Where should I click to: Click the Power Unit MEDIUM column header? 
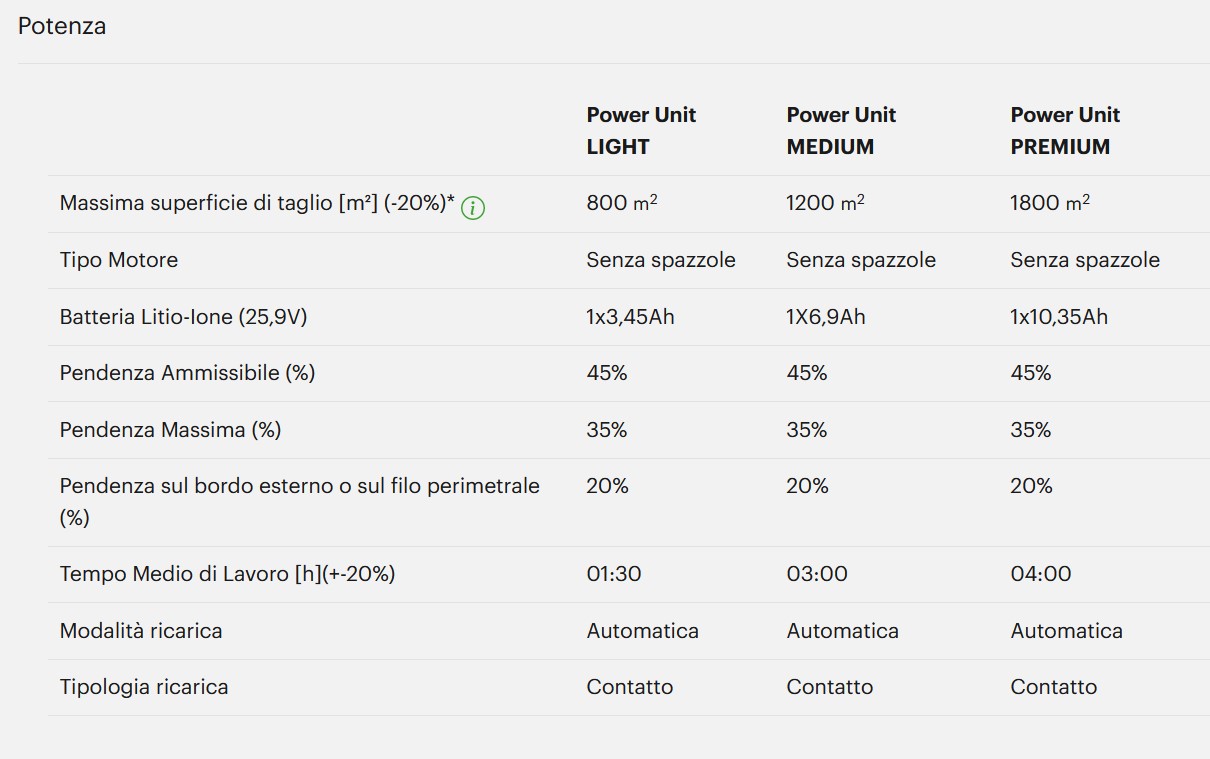point(841,130)
